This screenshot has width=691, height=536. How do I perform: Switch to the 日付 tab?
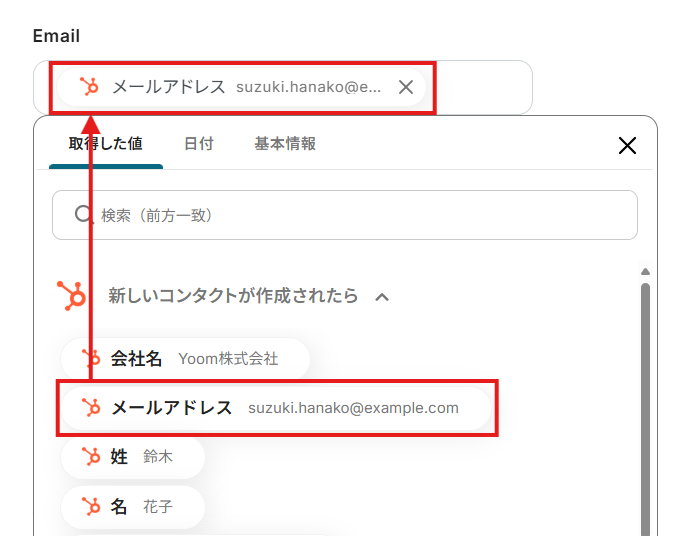198,143
